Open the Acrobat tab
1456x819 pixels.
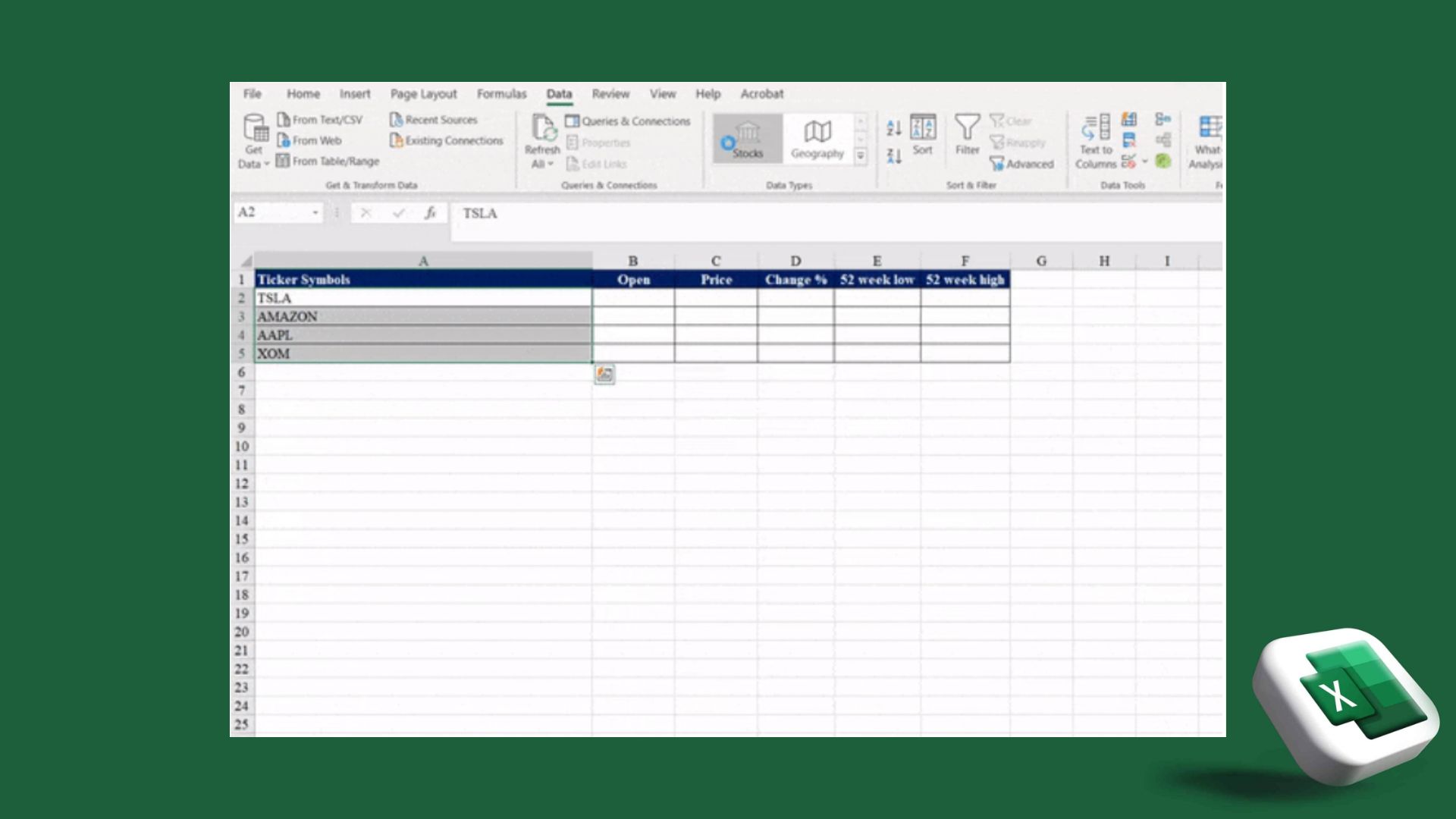761,94
